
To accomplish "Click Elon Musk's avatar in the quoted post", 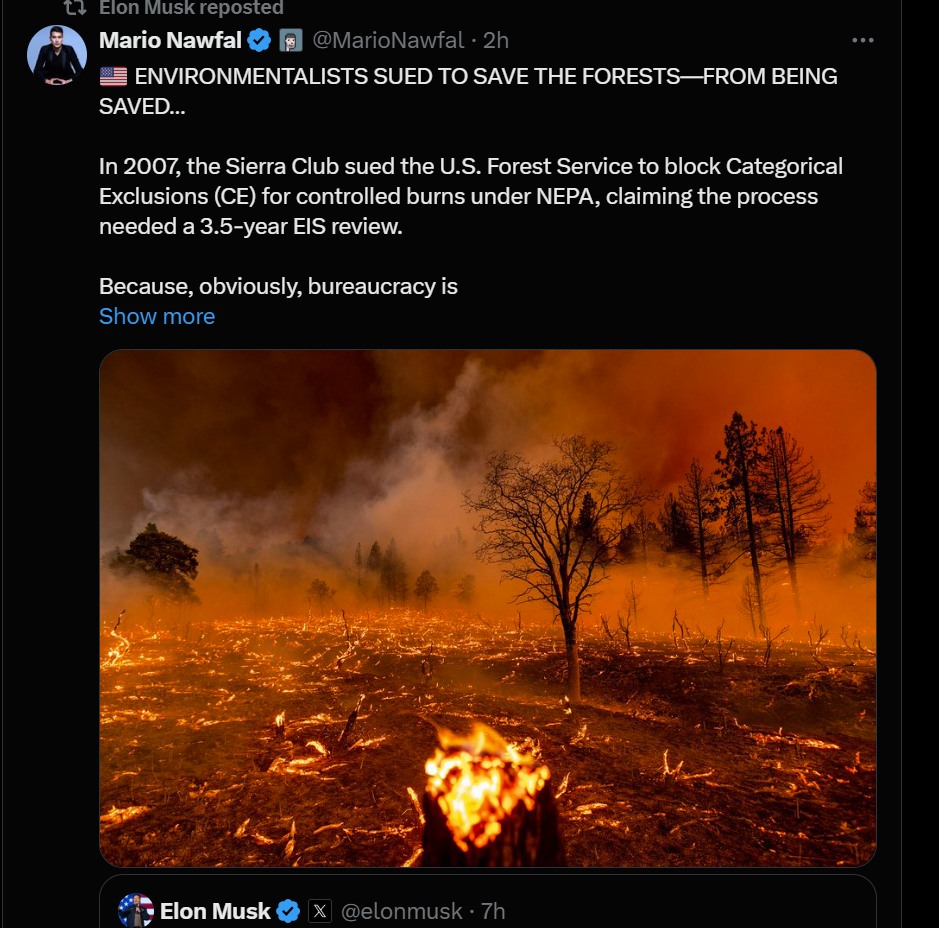I will point(135,911).
